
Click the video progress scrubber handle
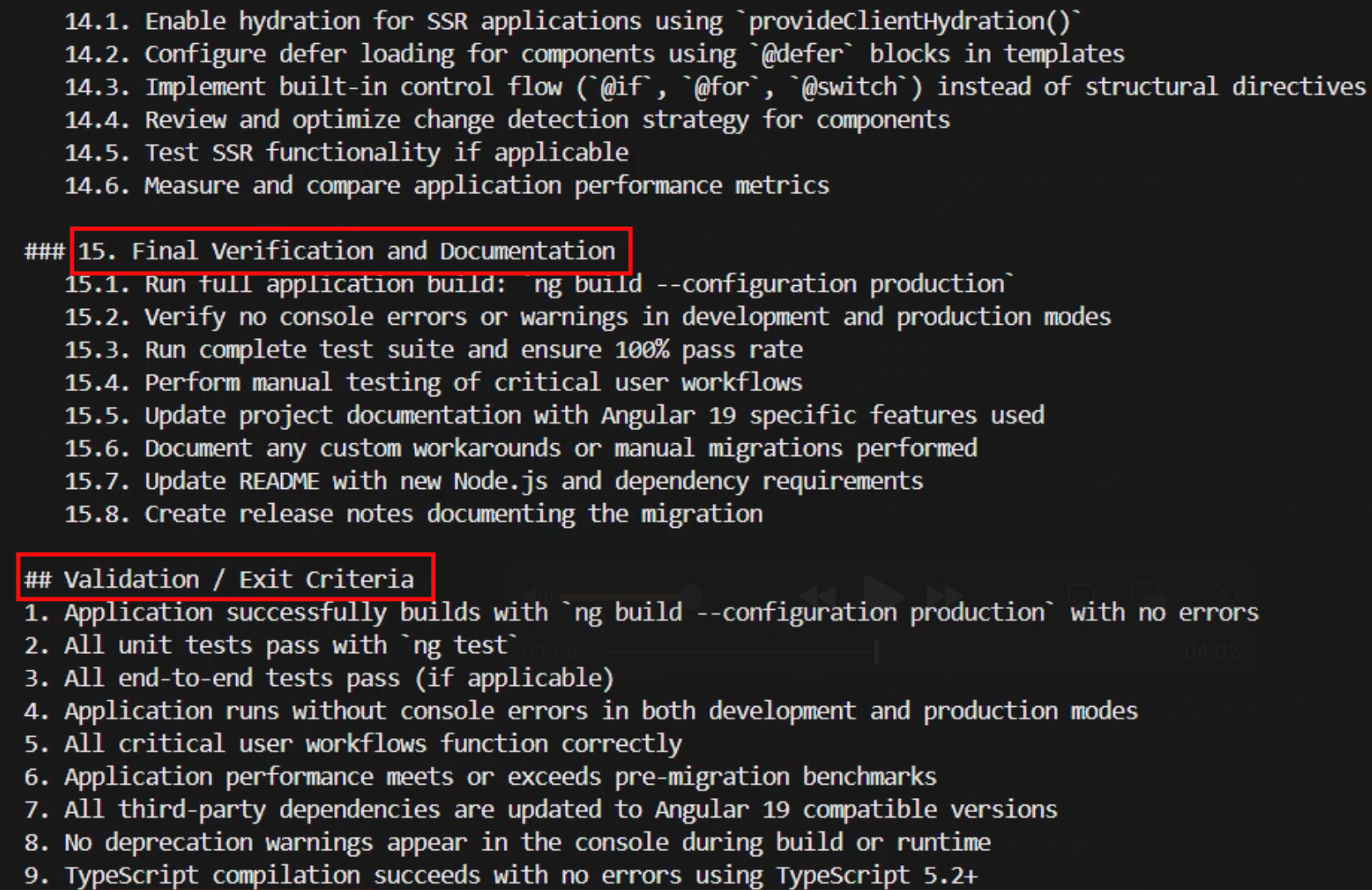[876, 651]
